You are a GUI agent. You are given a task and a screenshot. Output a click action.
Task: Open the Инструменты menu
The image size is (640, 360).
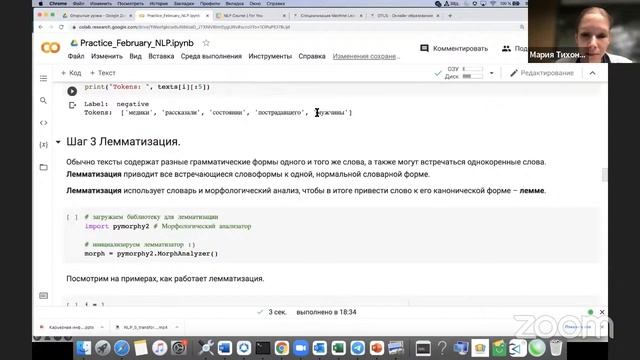point(270,56)
